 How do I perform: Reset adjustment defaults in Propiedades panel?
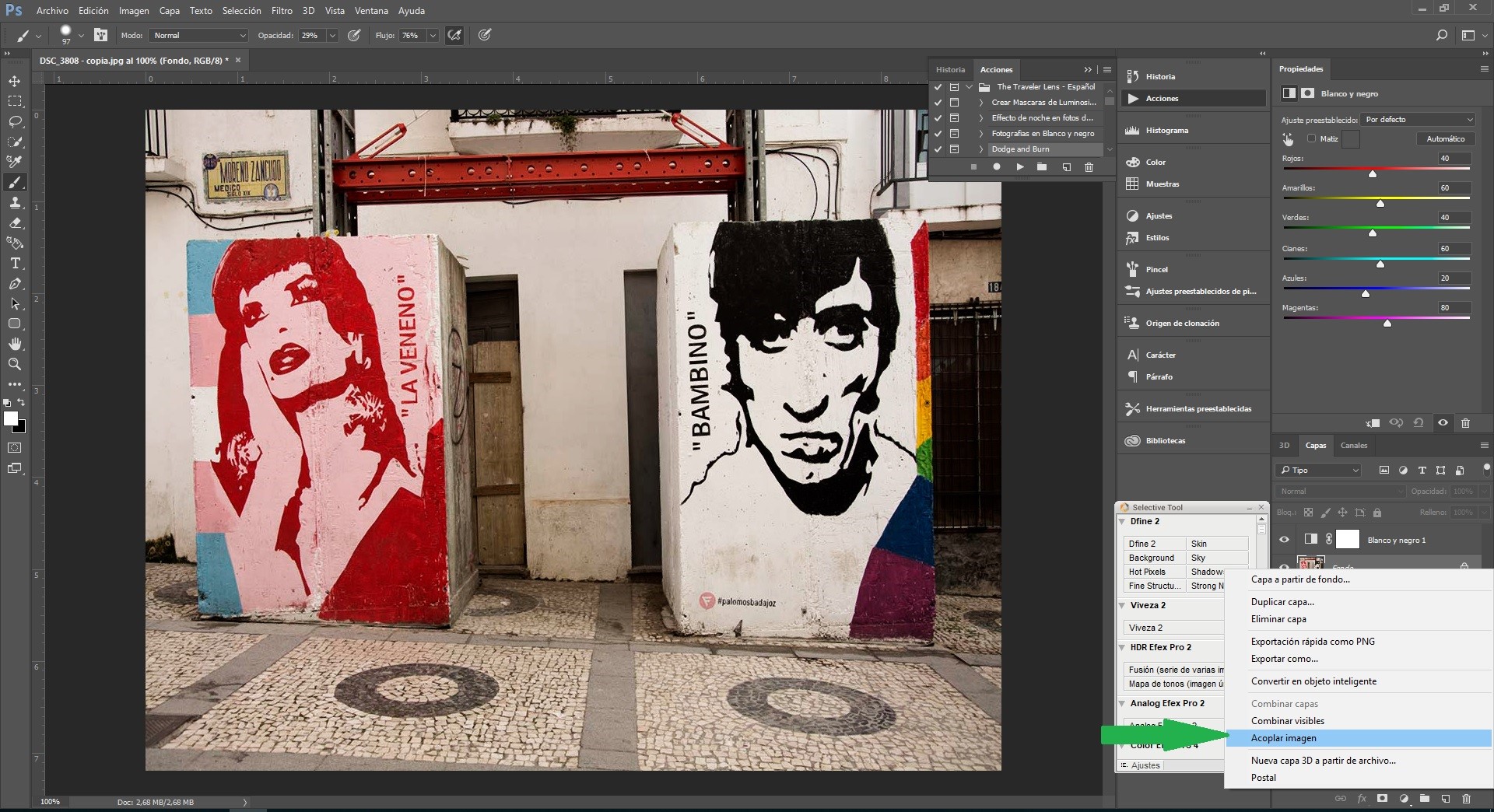click(1419, 423)
